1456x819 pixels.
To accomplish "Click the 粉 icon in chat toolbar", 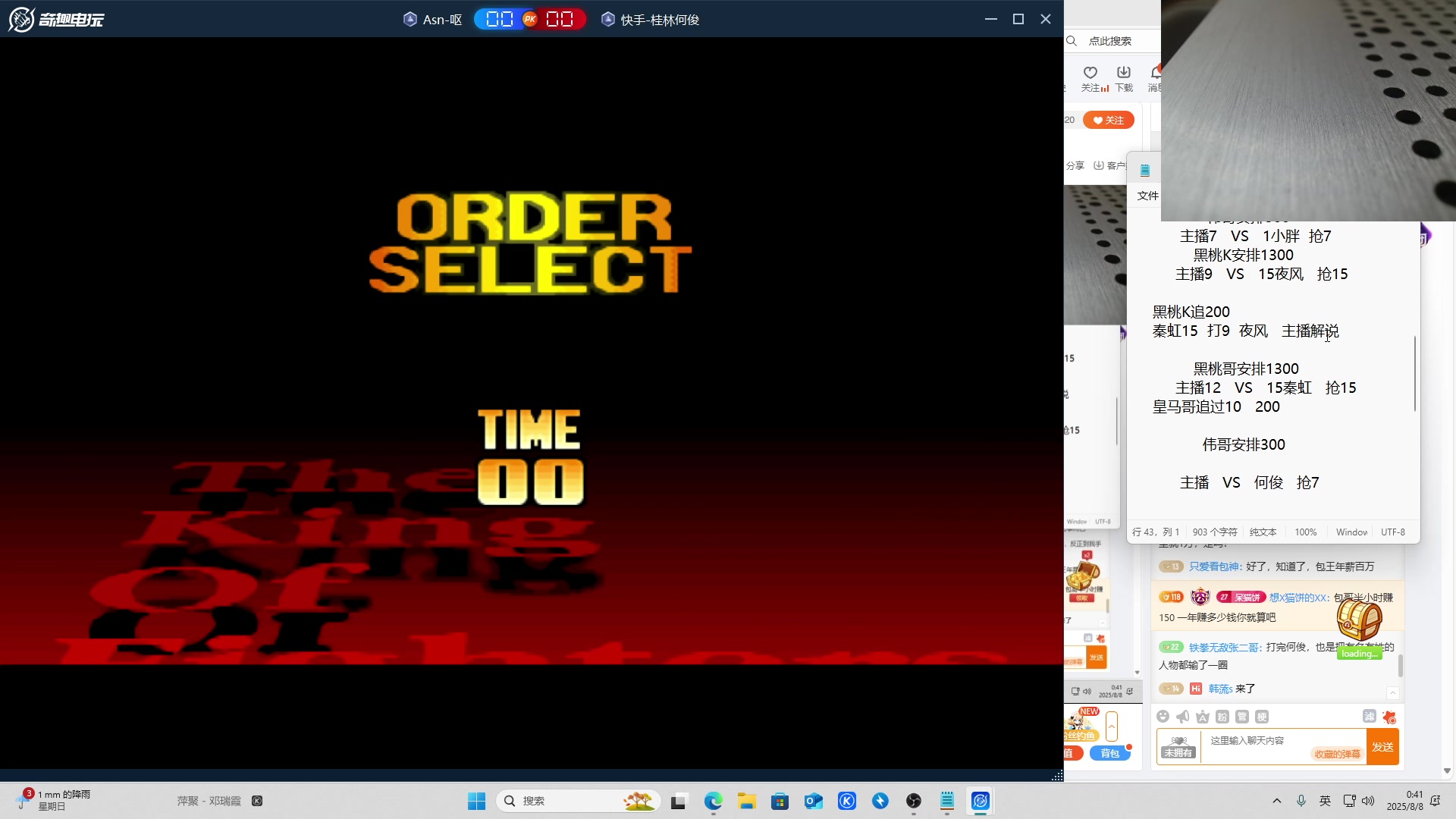I will (x=1222, y=717).
